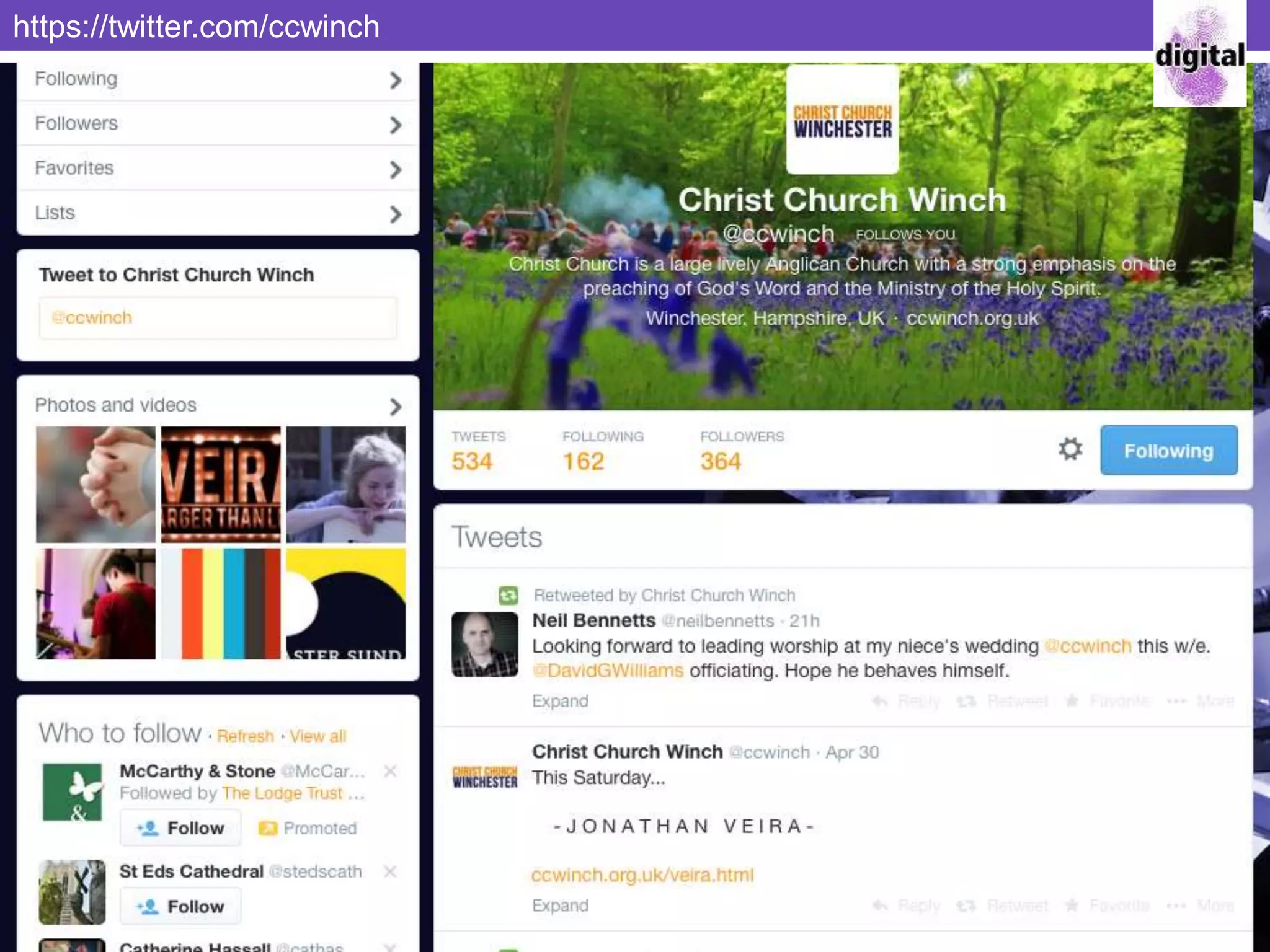Dismiss St Eds Cathedral suggestion
Viewport: 1270px width, 952px height.
390,871
